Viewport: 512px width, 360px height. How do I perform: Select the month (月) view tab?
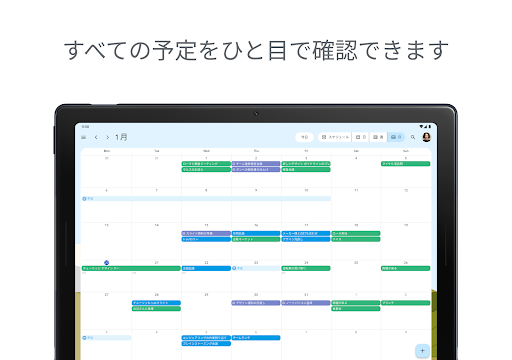pos(396,137)
